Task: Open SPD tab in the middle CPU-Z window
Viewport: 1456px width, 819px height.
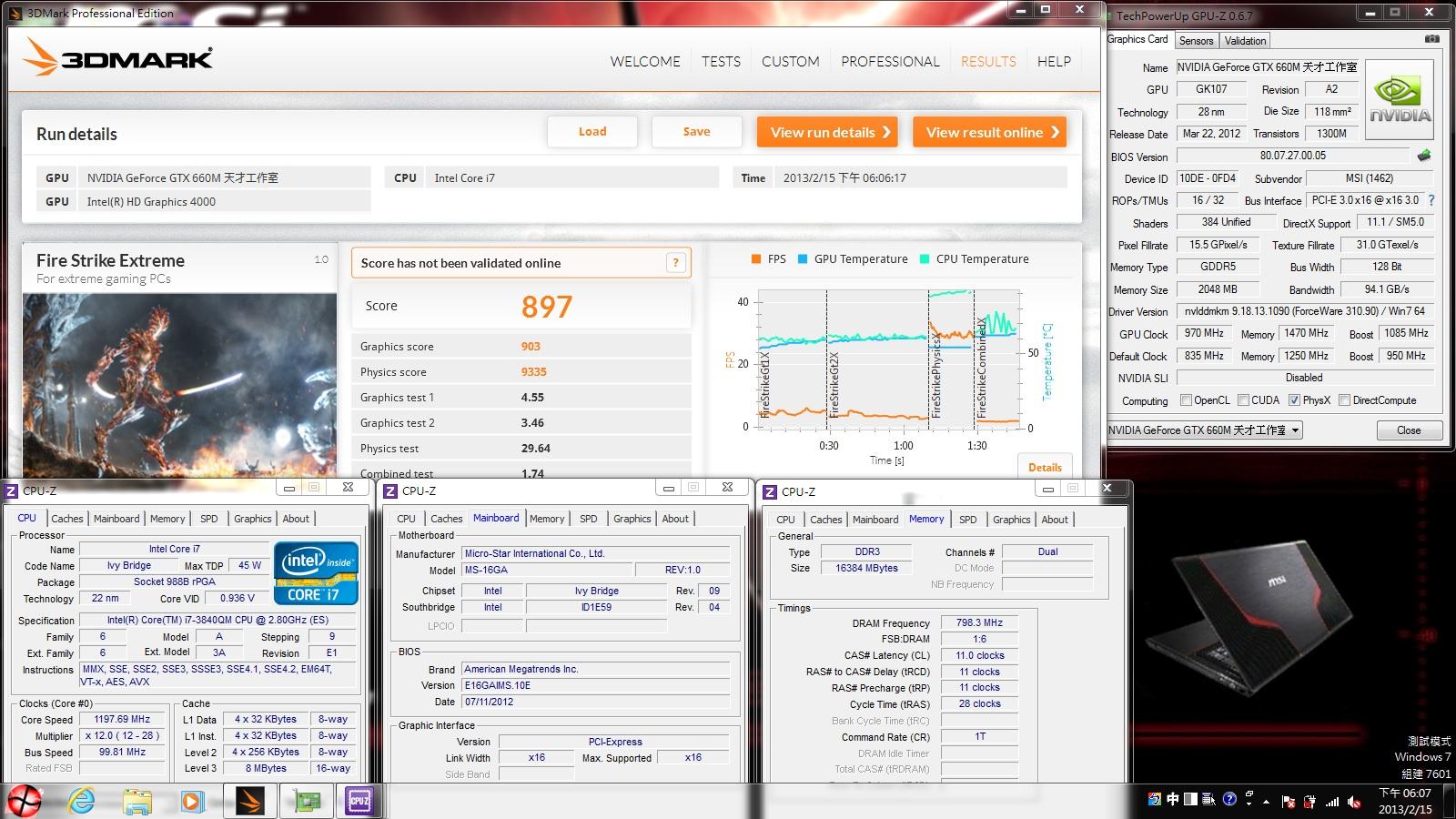Action: pyautogui.click(x=589, y=519)
